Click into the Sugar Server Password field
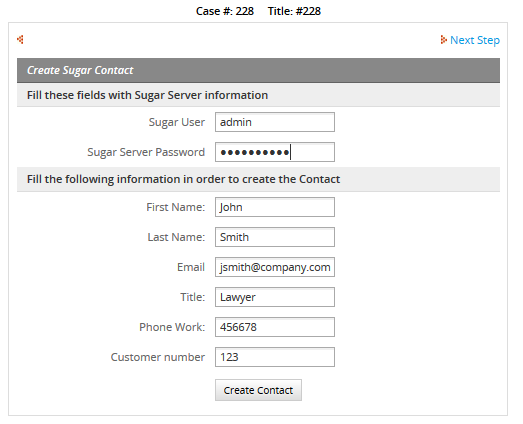 coord(275,152)
